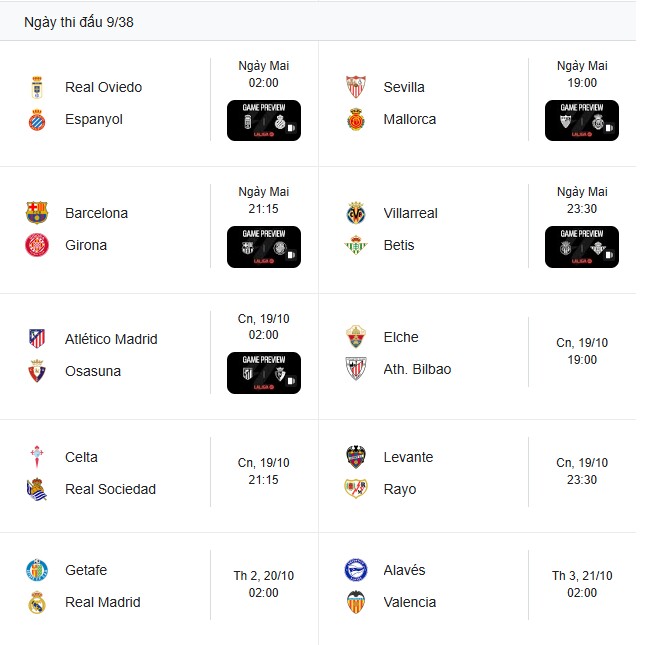
Task: Open Real Oviedo vs Espanyol game preview
Action: (x=264, y=120)
